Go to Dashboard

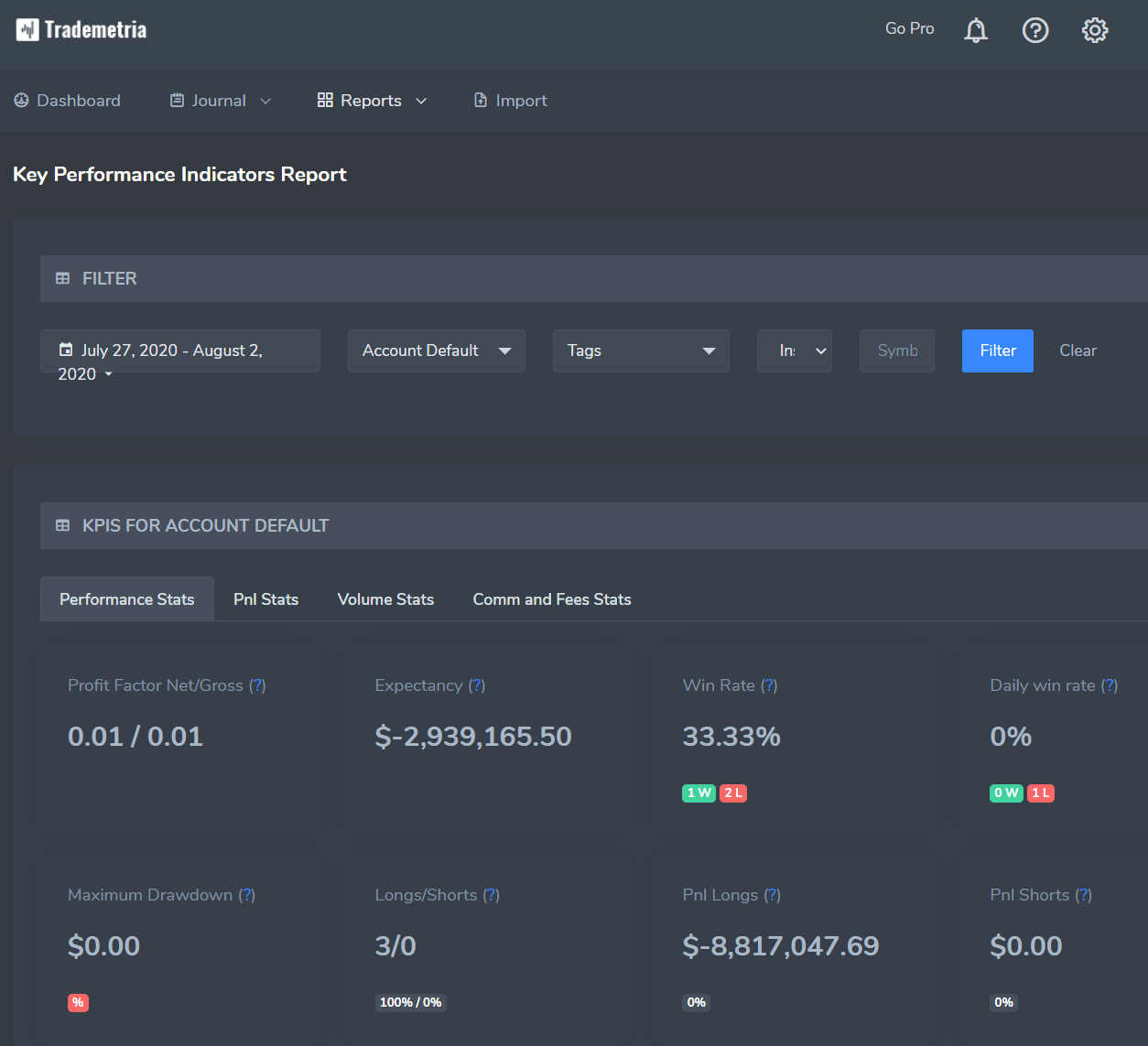tap(67, 101)
